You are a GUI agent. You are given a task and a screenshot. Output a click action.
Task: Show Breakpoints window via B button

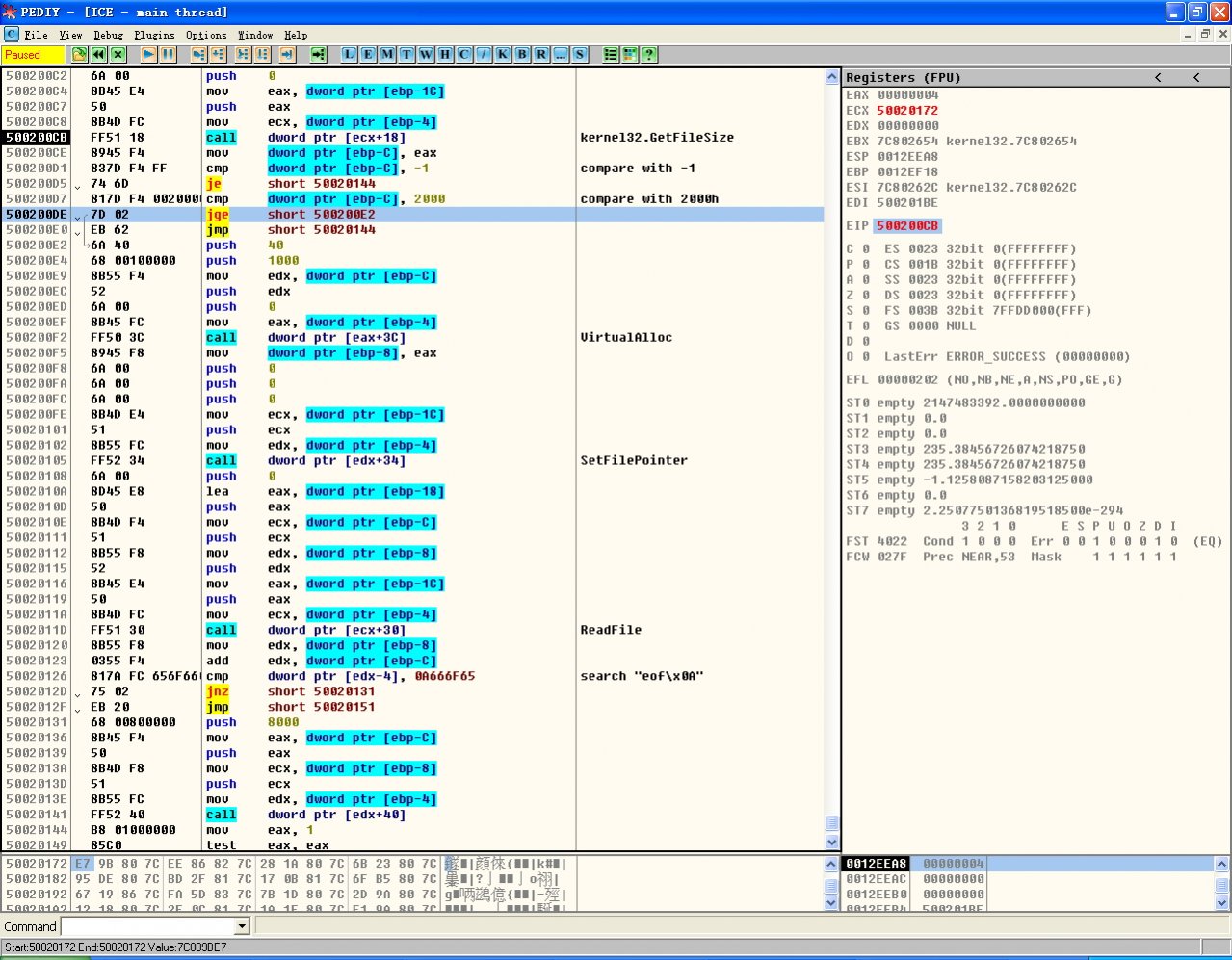point(522,55)
